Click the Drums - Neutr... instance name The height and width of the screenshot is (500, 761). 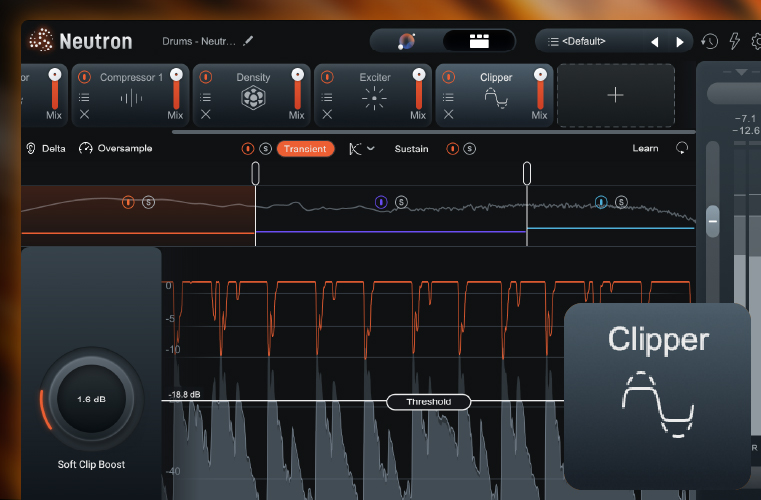pos(199,41)
